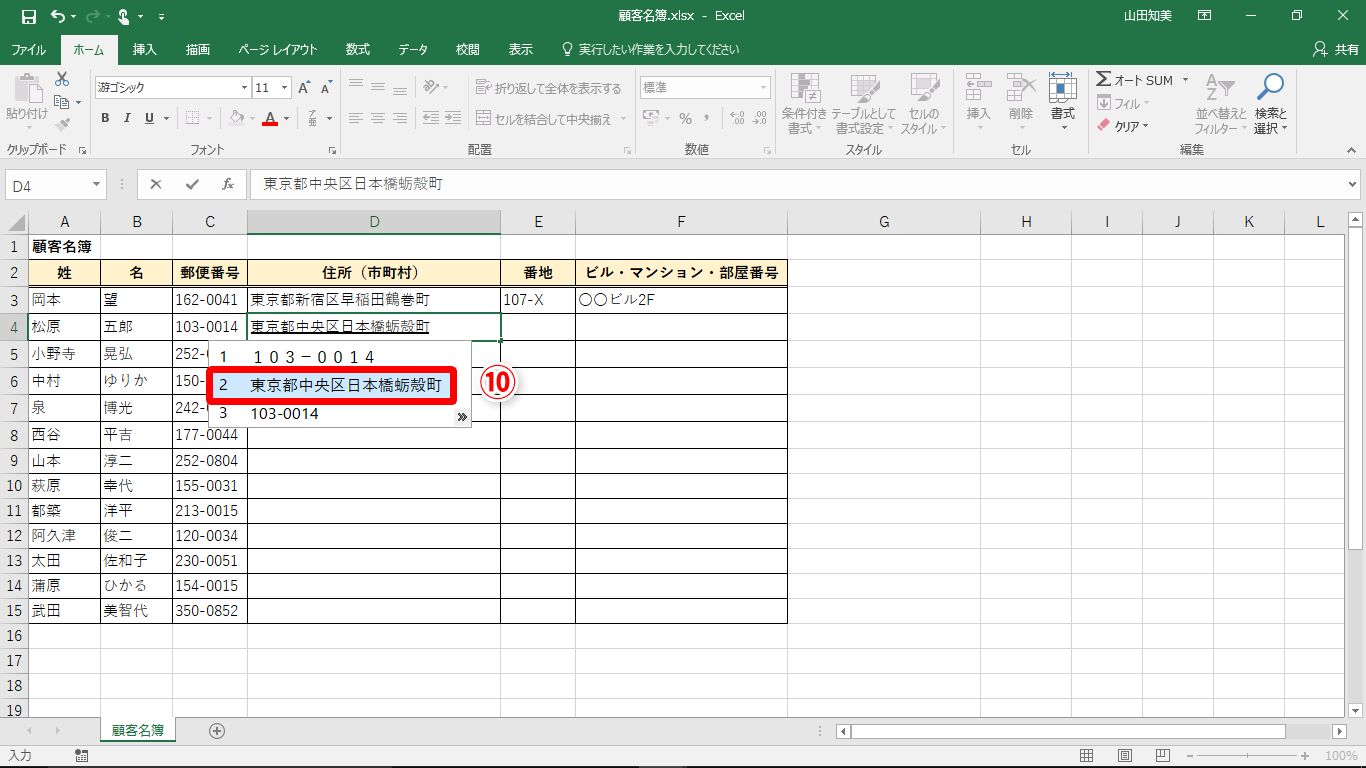Click the Format Painter brush icon

(x=62, y=125)
